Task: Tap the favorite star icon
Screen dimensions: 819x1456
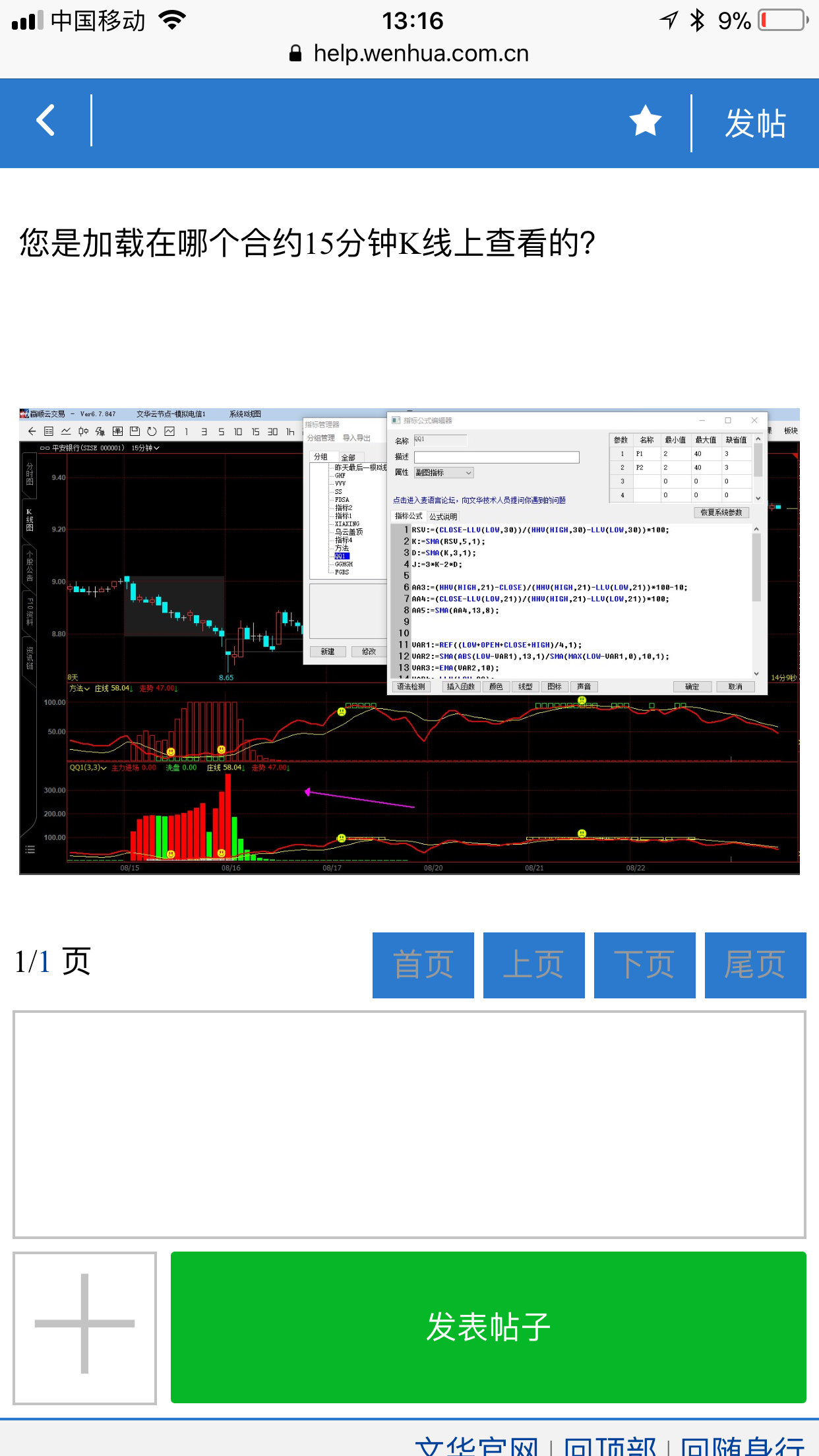Action: pos(645,121)
